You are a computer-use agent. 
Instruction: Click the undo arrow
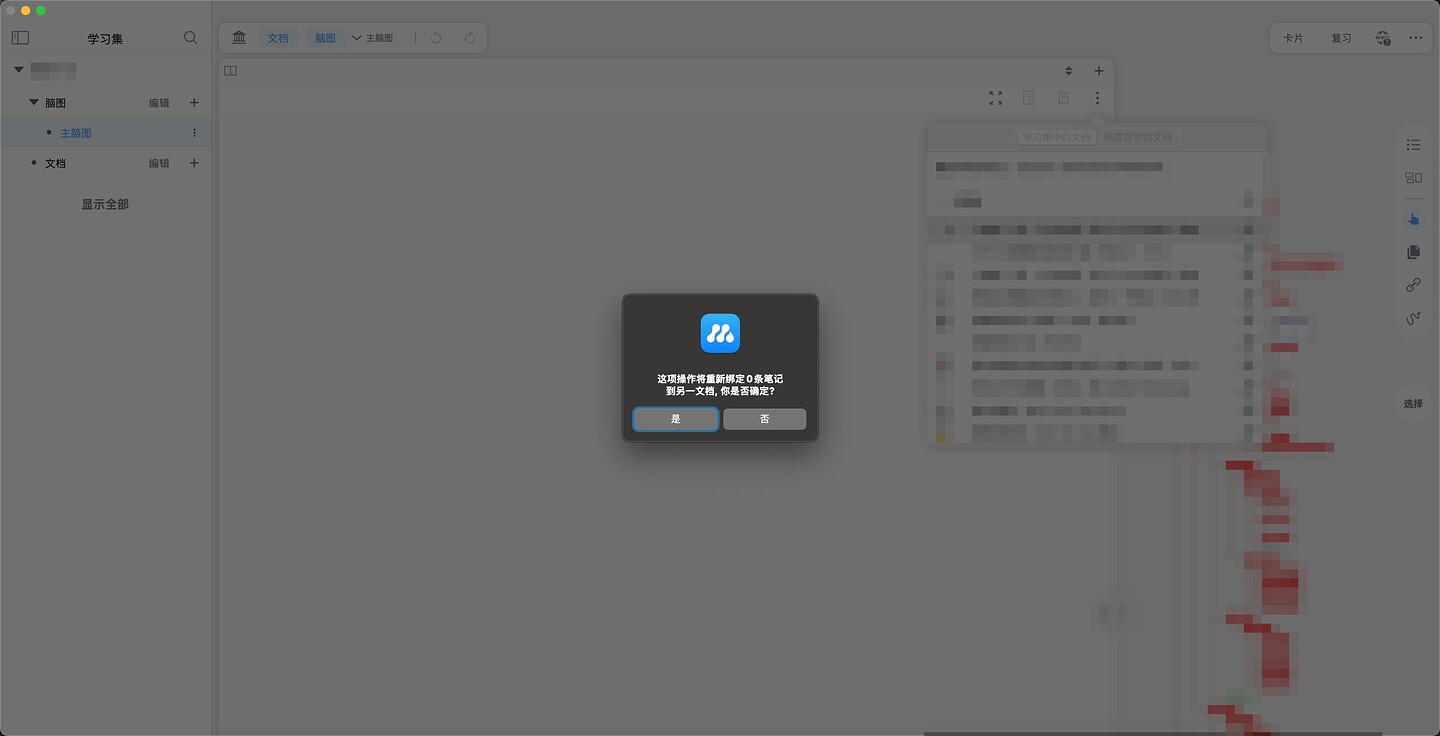coord(436,38)
